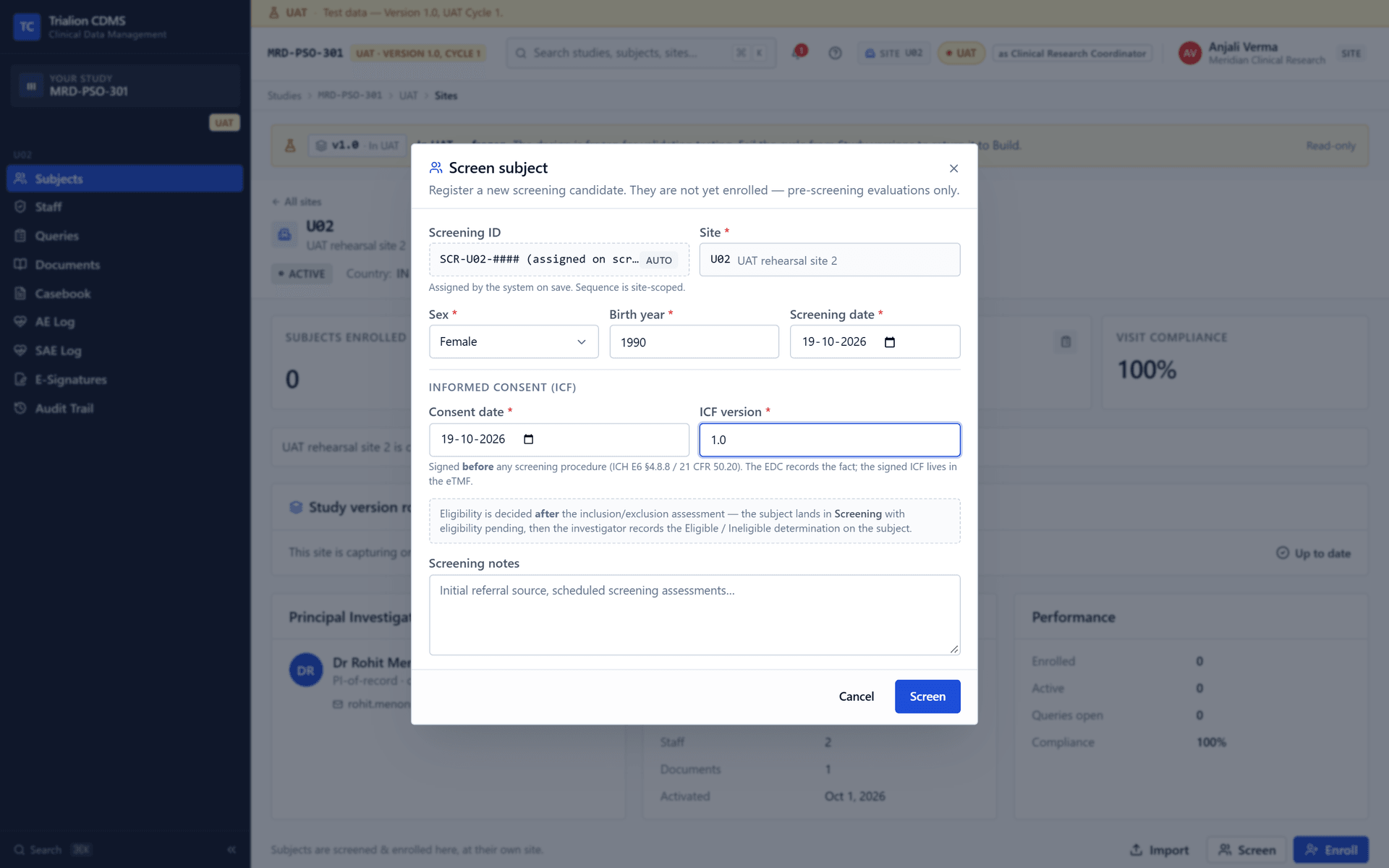Close the Screen subject dialog
The width and height of the screenshot is (1389, 868).
(x=953, y=169)
